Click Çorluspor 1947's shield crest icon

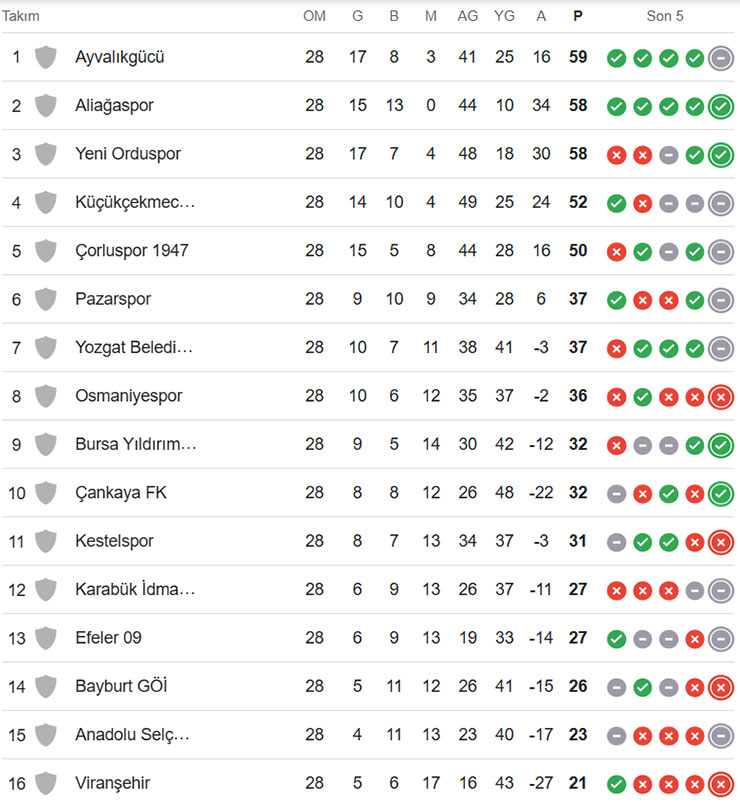point(45,251)
